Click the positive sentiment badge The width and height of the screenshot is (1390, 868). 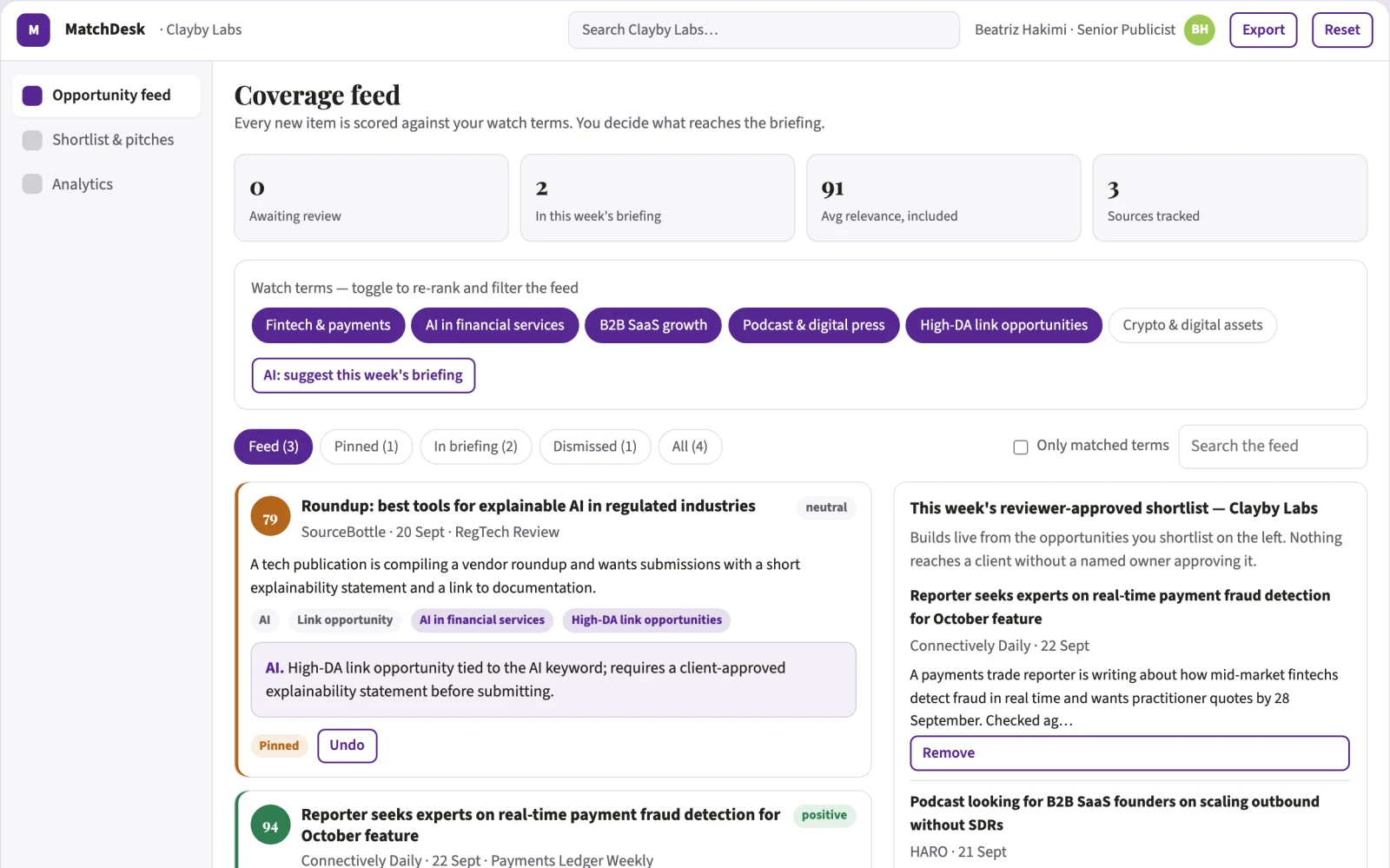pyautogui.click(x=824, y=815)
